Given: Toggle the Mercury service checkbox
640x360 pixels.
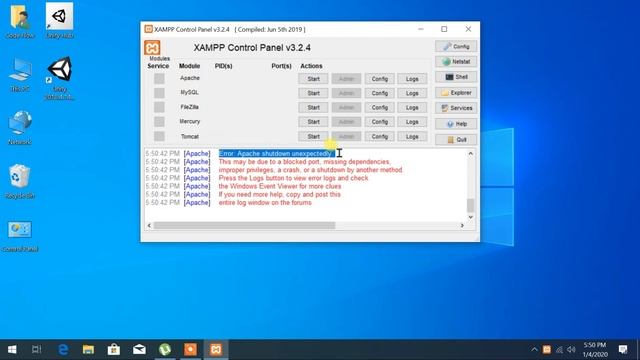Looking at the screenshot, I should coord(159,122).
